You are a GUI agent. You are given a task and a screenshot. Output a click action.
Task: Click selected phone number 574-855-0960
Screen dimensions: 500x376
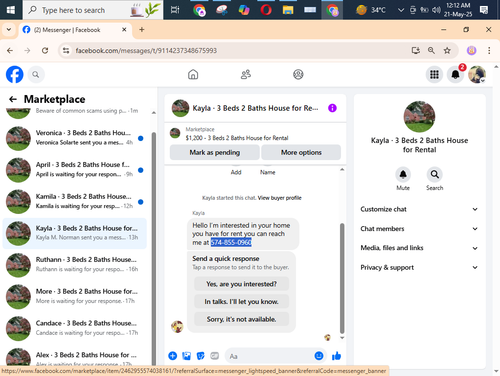tap(231, 242)
